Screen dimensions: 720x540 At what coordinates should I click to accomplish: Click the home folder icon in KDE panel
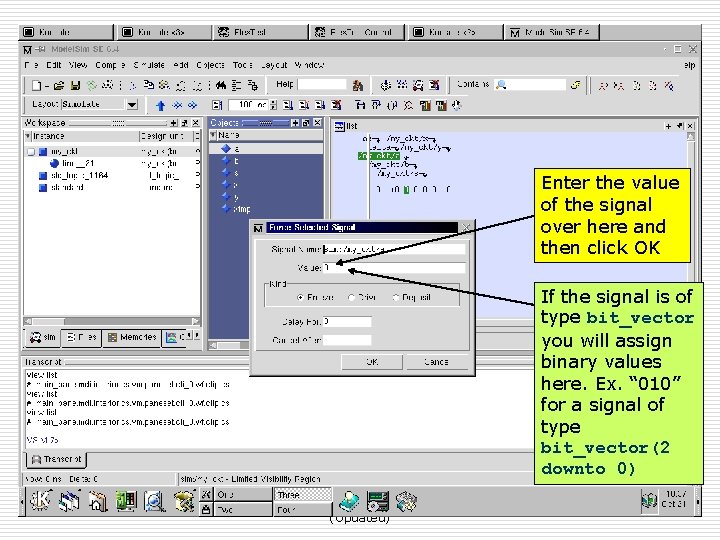point(98,501)
